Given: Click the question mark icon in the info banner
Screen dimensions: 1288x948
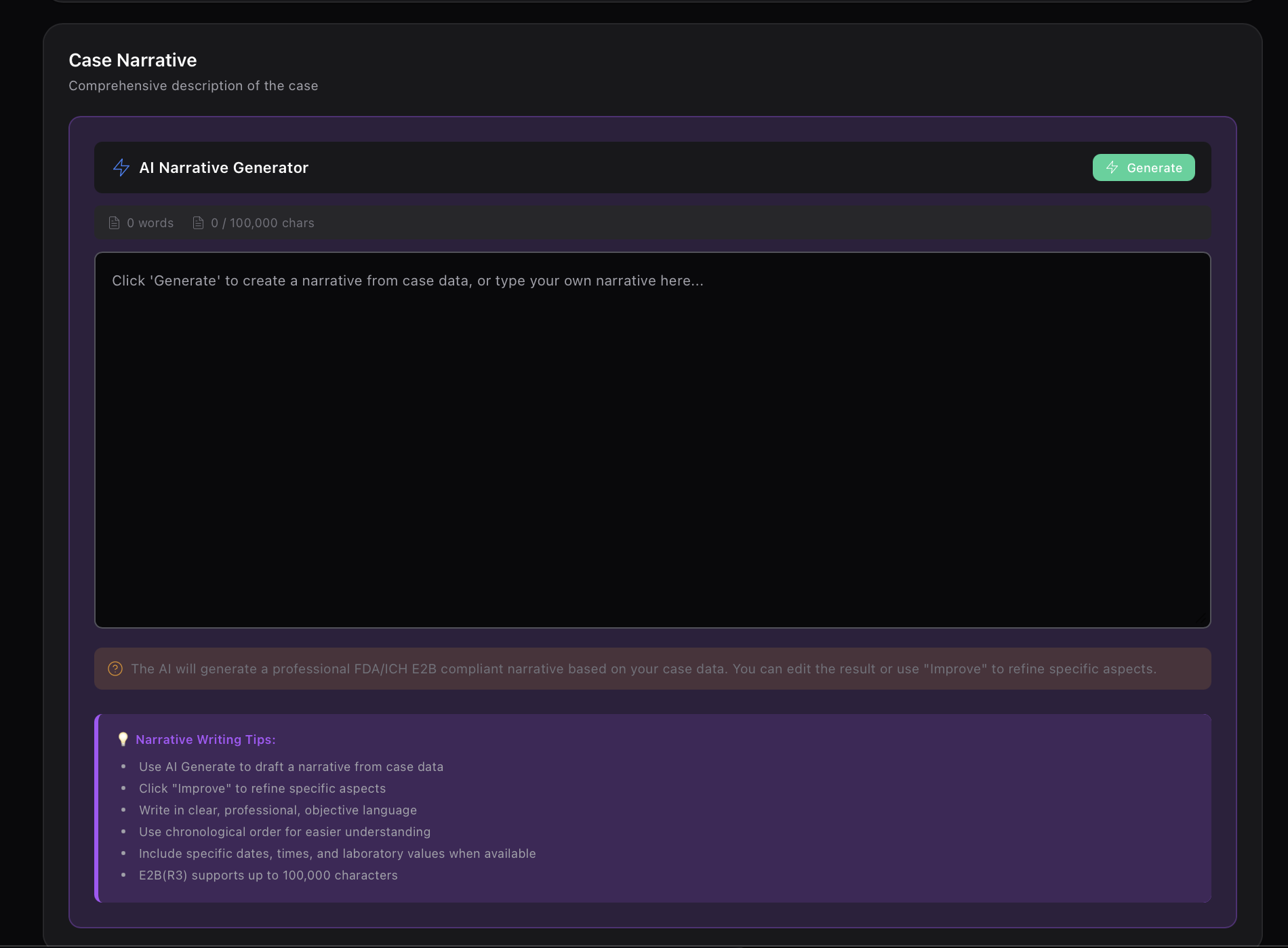Looking at the screenshot, I should coord(115,669).
